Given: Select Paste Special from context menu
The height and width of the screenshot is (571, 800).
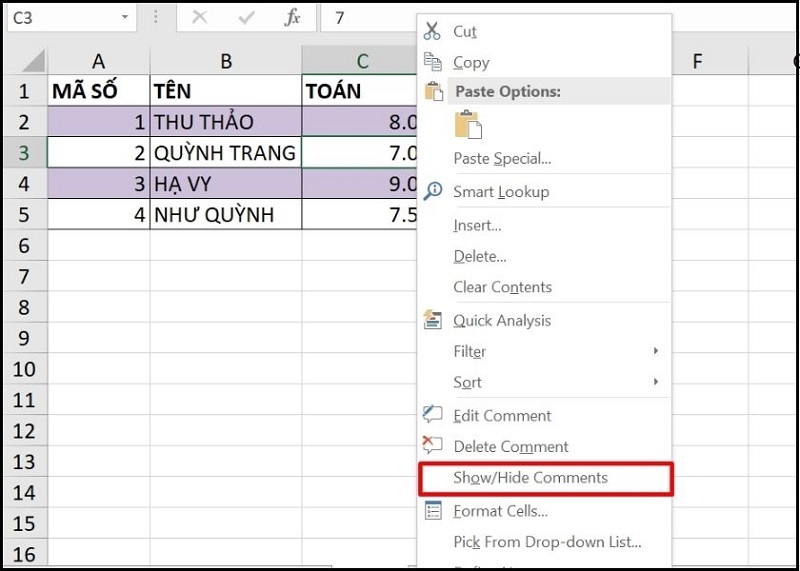Looking at the screenshot, I should tap(502, 158).
